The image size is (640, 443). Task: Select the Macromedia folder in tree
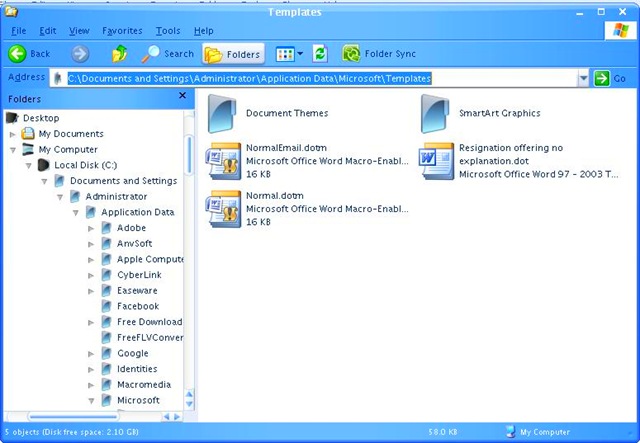point(144,385)
